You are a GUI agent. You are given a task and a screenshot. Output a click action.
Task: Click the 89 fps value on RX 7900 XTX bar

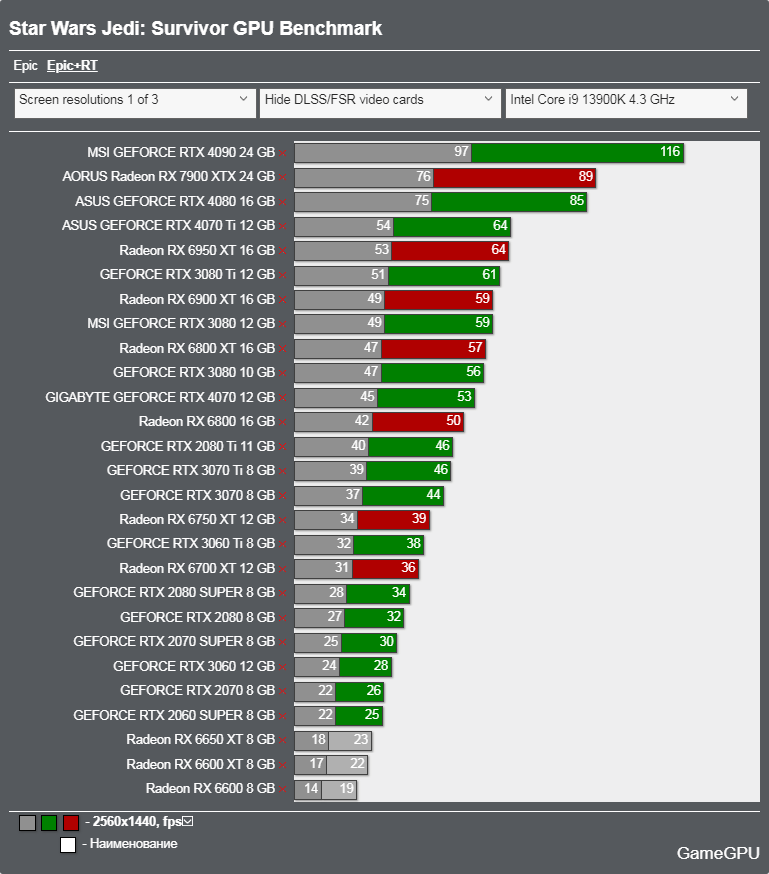[586, 176]
